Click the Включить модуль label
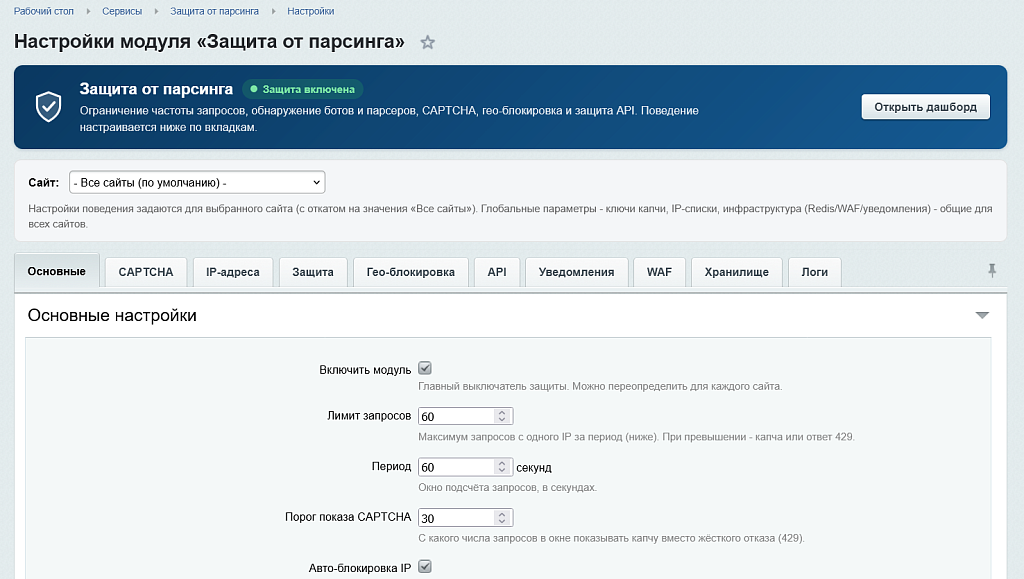The image size is (1024, 579). pyautogui.click(x=365, y=369)
